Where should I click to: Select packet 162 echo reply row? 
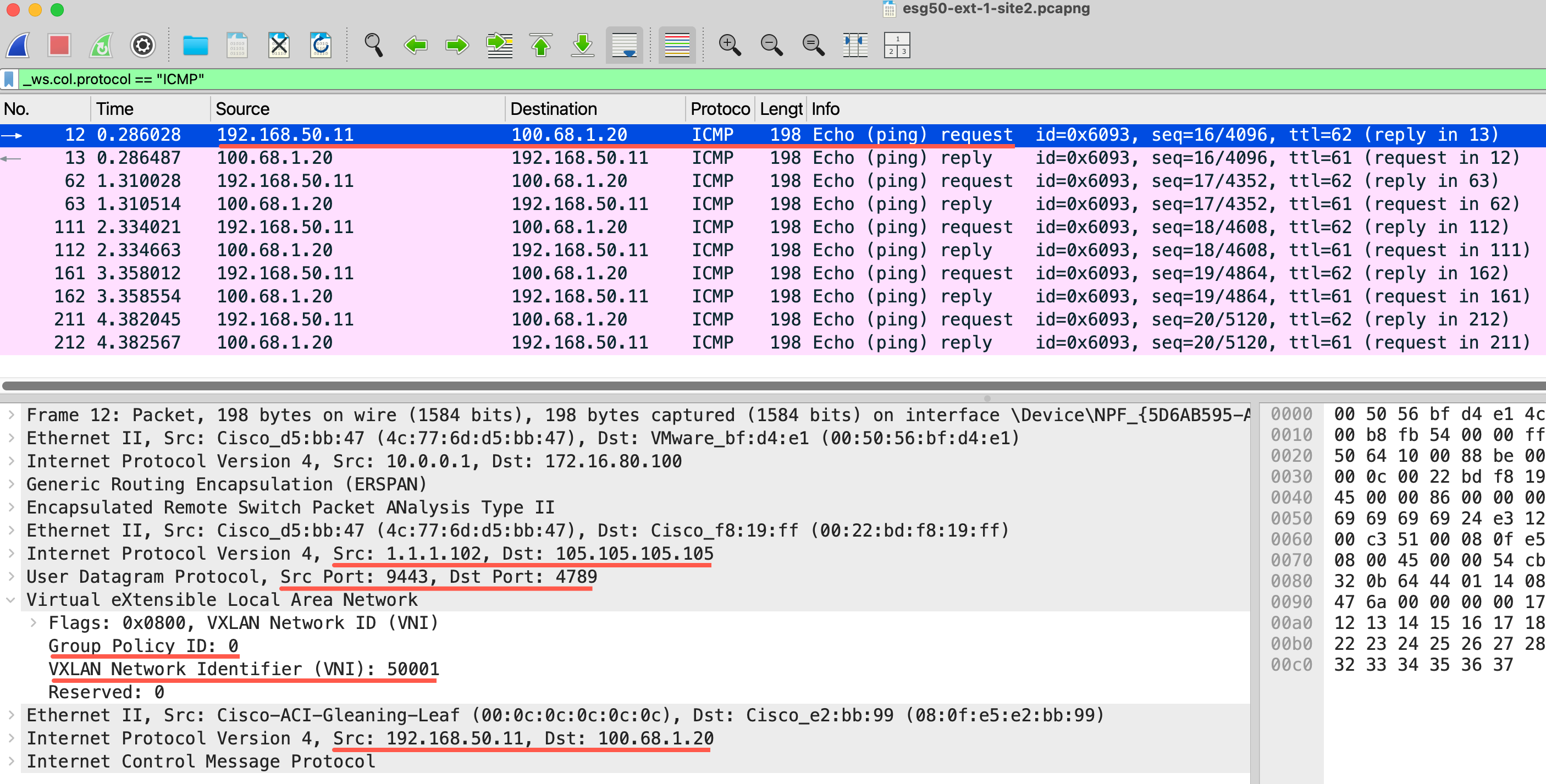(773, 296)
